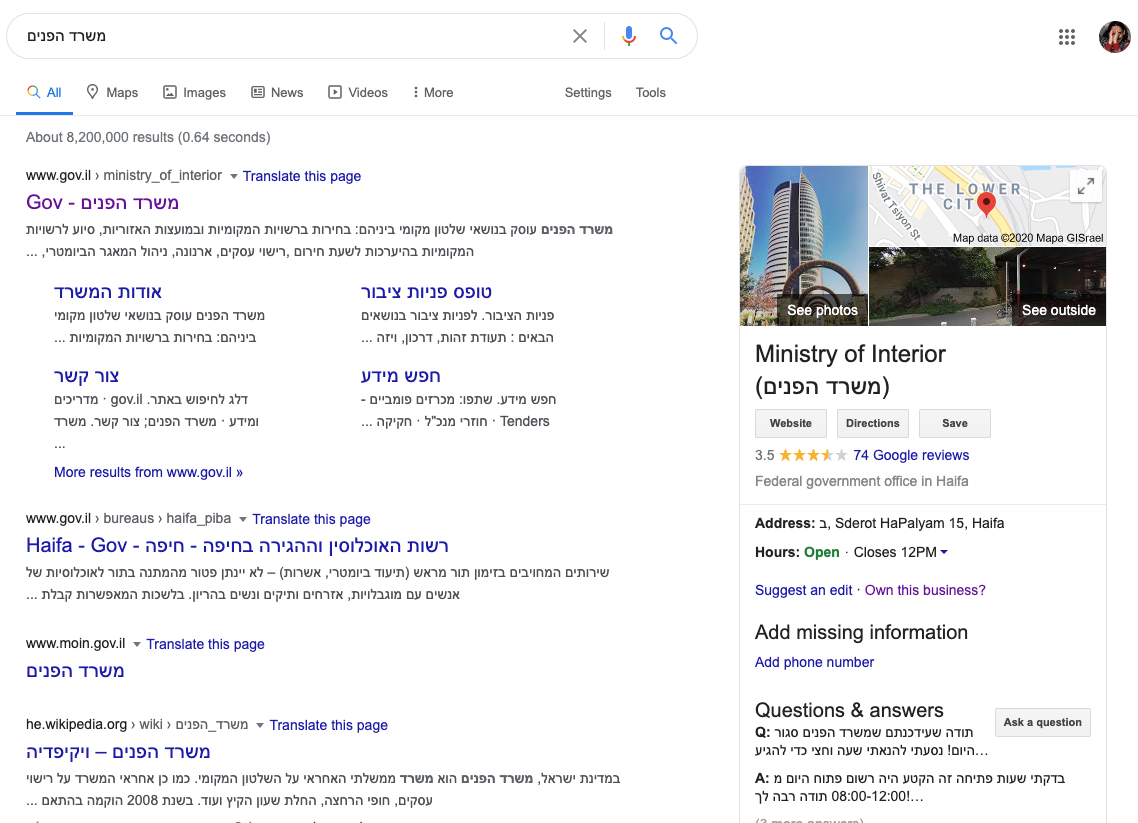This screenshot has width=1138, height=823.
Task: Open the map thumbnail of The Lower City
Action: [988, 206]
